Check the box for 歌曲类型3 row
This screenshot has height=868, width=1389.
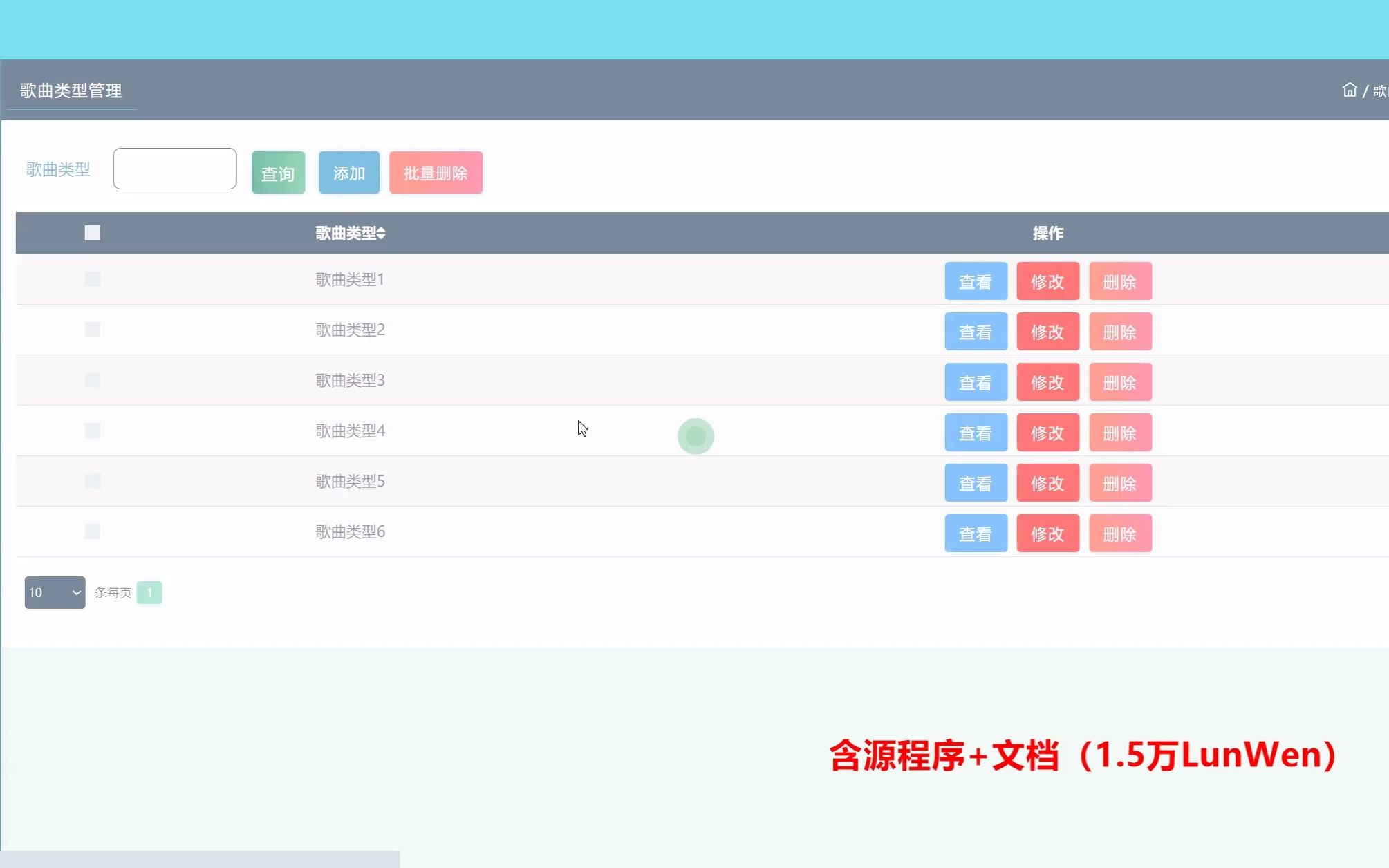coord(92,380)
